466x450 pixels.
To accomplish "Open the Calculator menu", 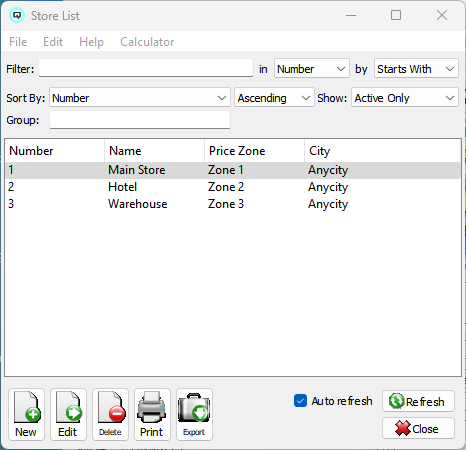I will pos(147,42).
